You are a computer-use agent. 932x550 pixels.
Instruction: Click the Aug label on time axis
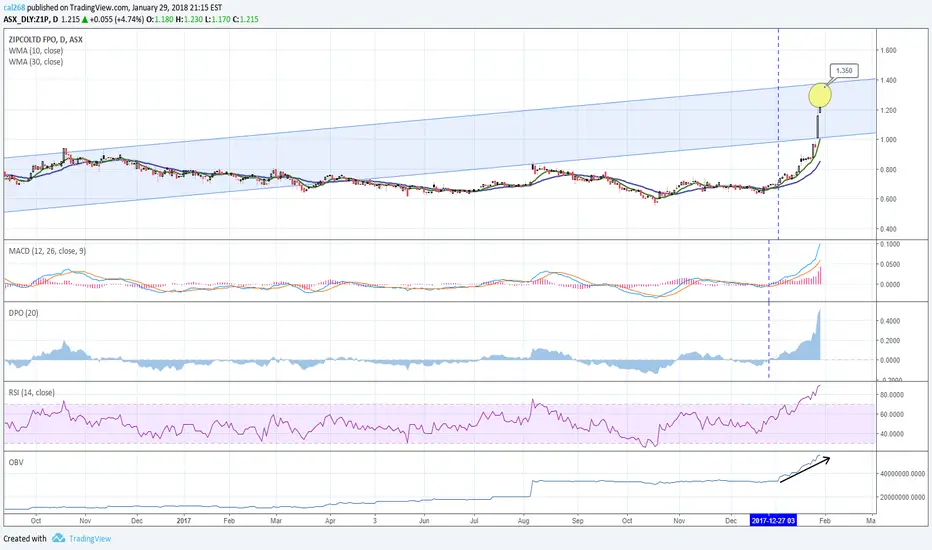(x=524, y=521)
